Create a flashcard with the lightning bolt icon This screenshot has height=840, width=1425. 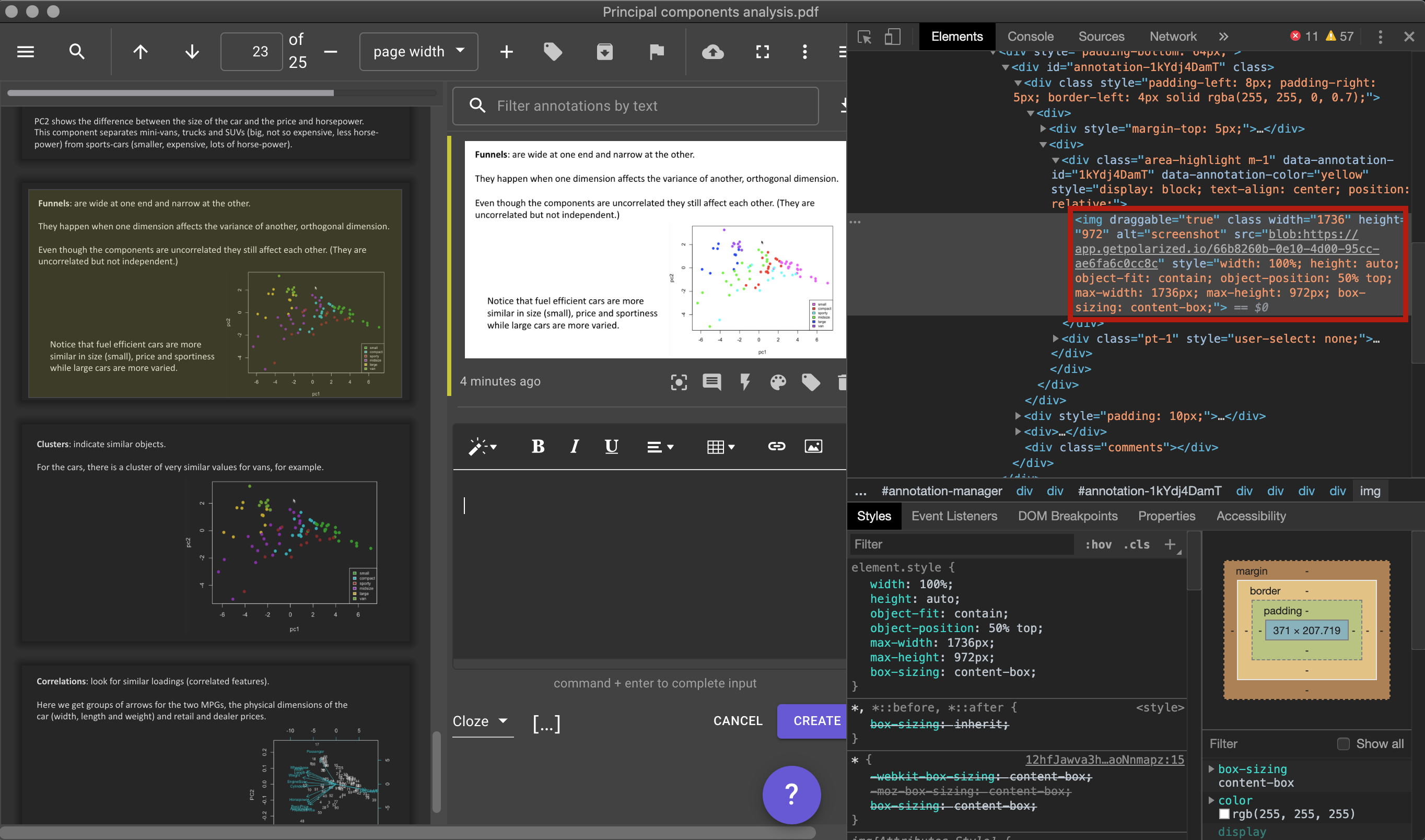point(745,382)
